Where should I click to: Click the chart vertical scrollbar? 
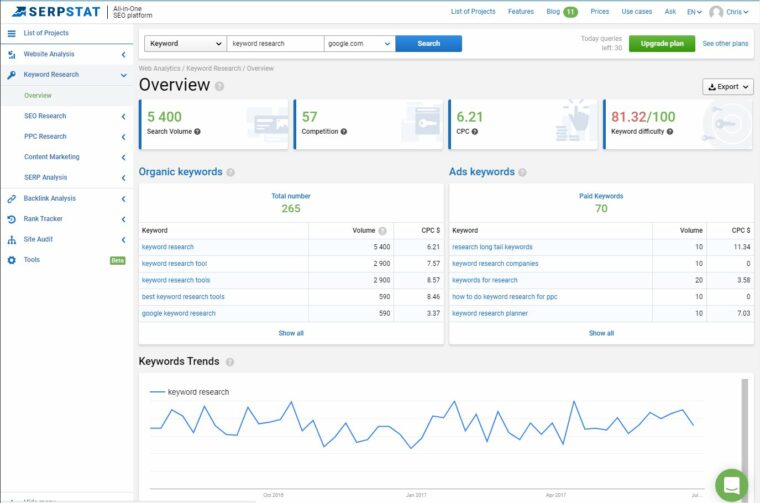[x=744, y=439]
